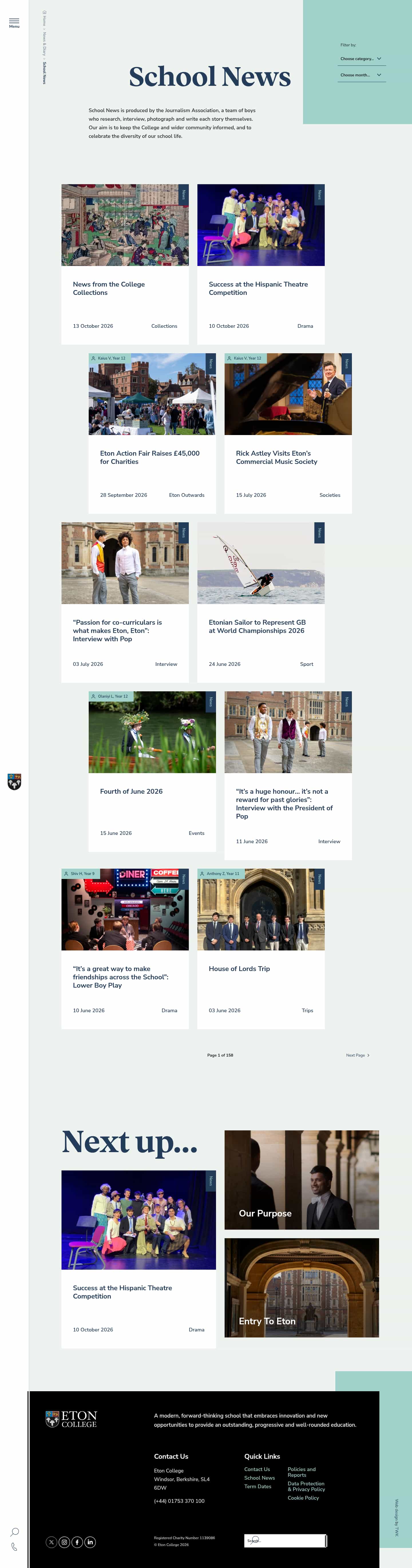Image resolution: width=412 pixels, height=1568 pixels.
Task: Open Etonian Sailor to Represent GB article
Action: point(257,626)
